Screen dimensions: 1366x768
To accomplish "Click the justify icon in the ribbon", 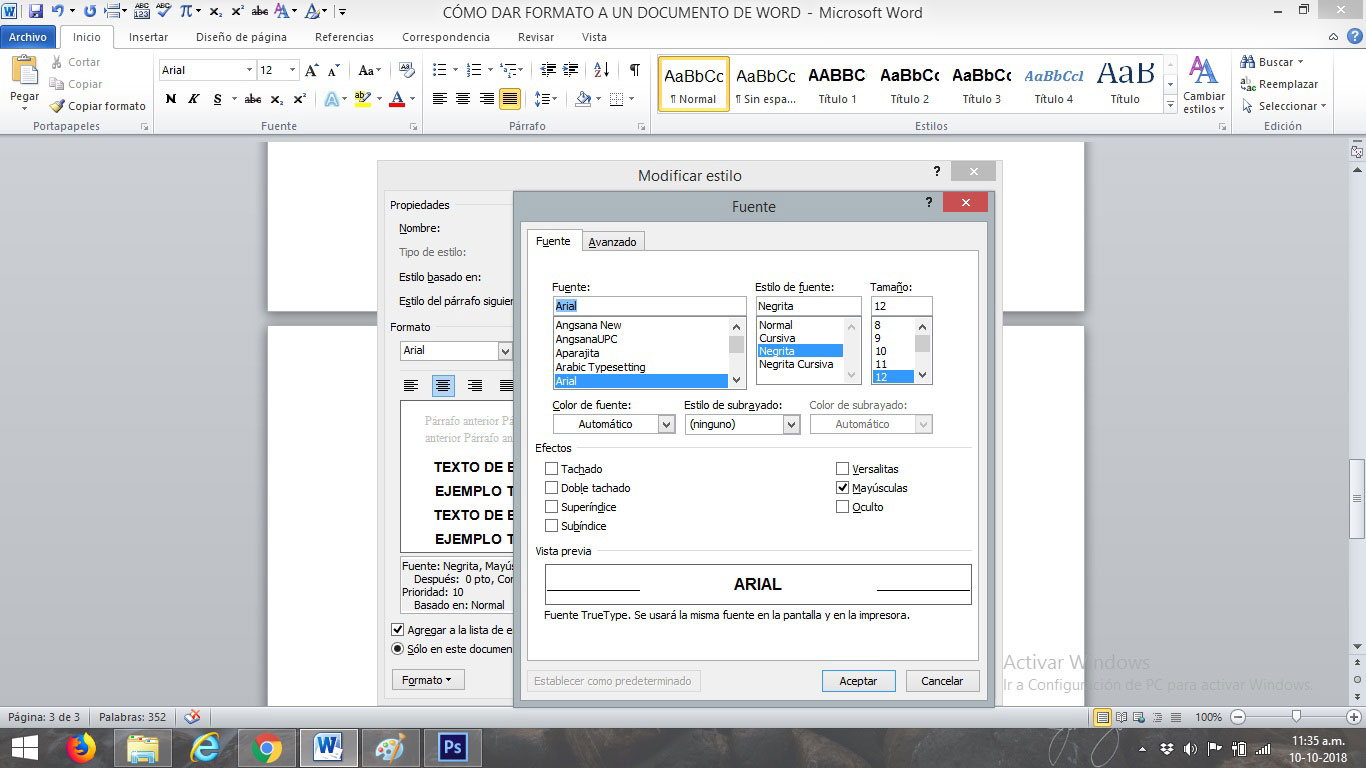I will point(510,99).
